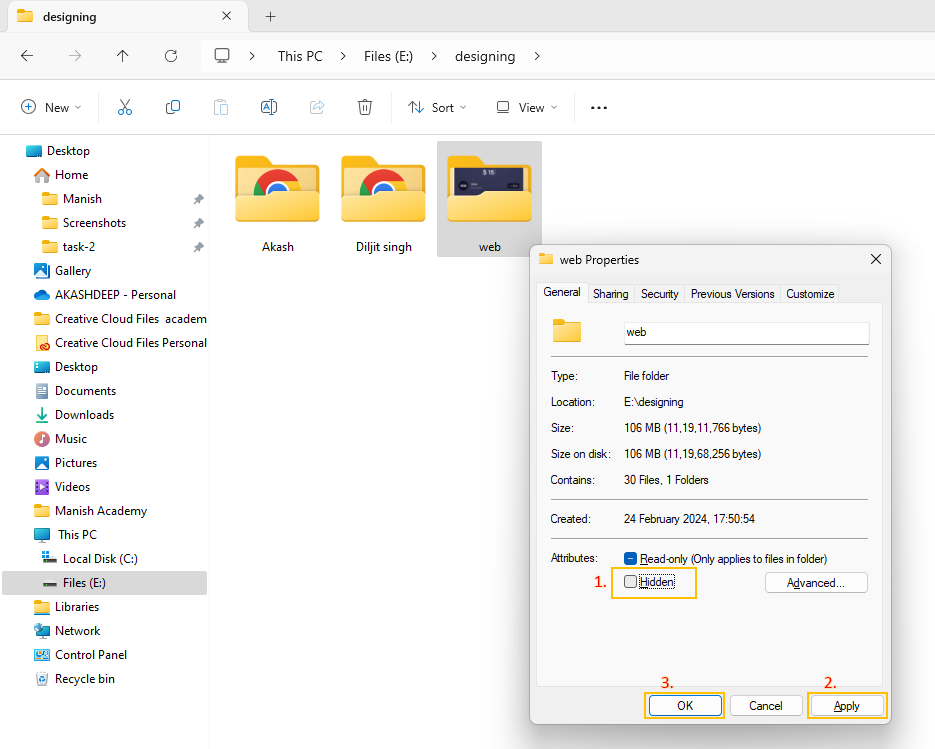Viewport: 935px width, 749px height.
Task: Enable the Hidden attribute checkbox
Action: click(x=630, y=582)
